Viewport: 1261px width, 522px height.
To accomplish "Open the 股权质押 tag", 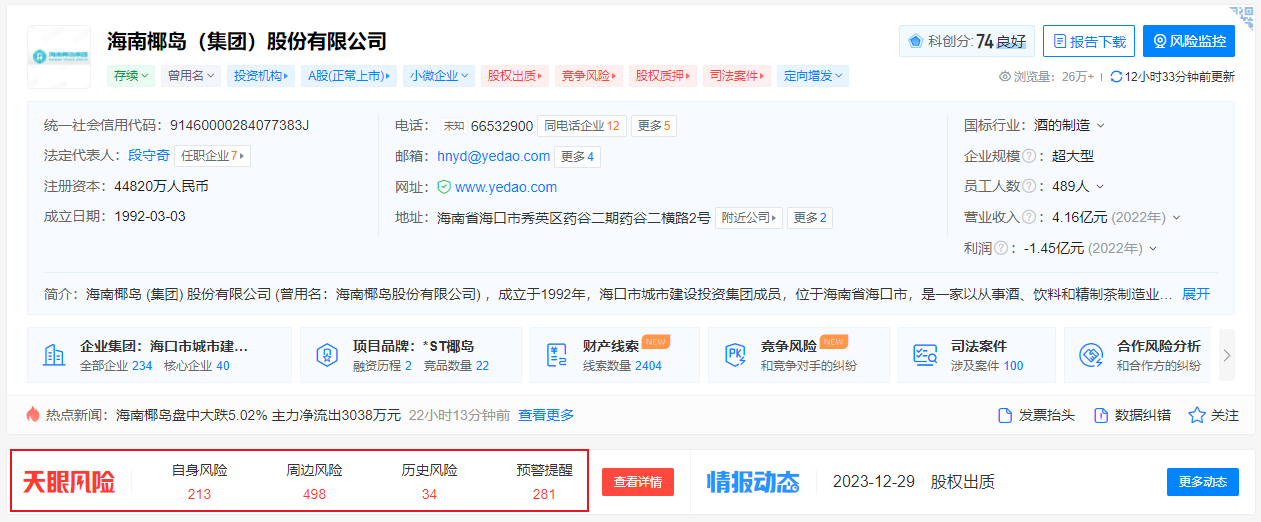I will (x=663, y=76).
